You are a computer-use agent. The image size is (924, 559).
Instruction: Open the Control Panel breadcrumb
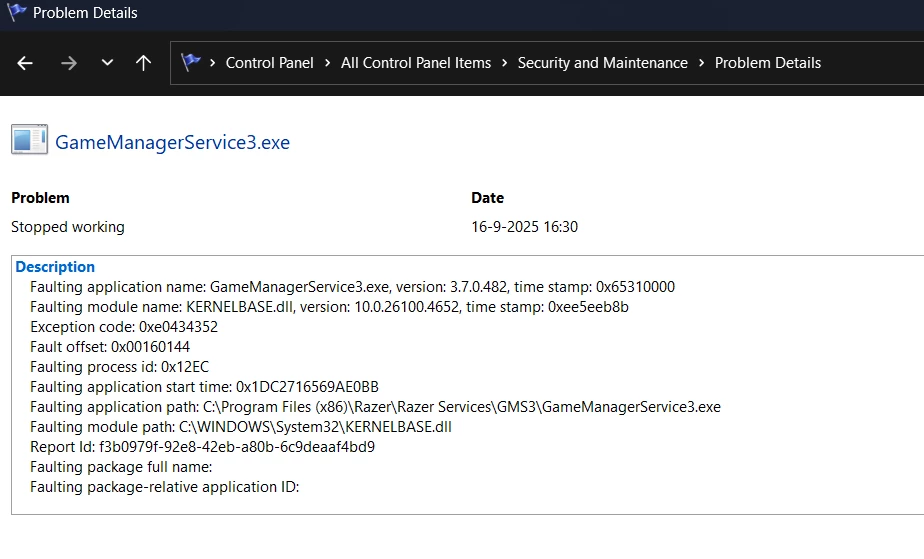point(269,63)
